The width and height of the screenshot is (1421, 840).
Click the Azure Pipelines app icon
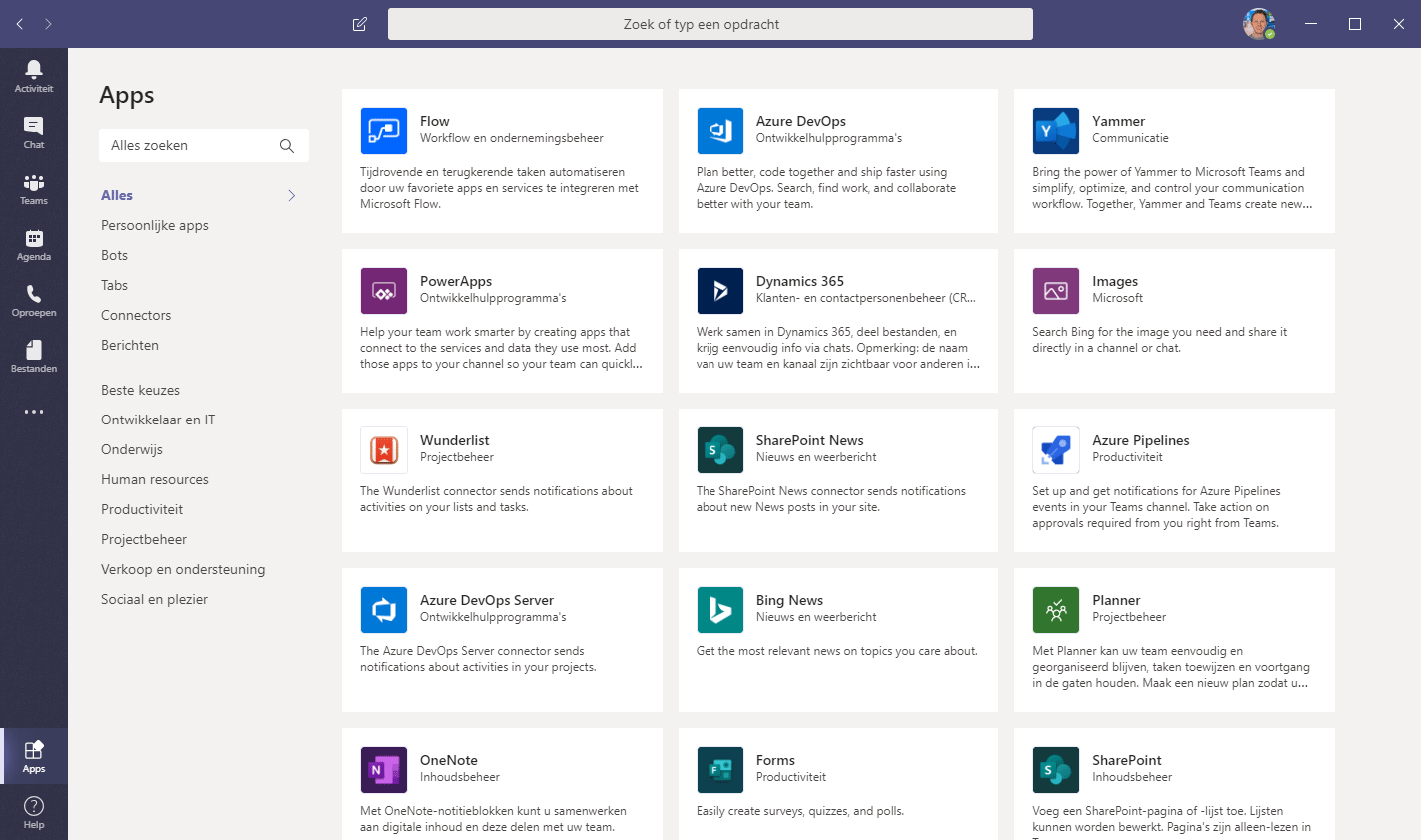[x=1056, y=450]
